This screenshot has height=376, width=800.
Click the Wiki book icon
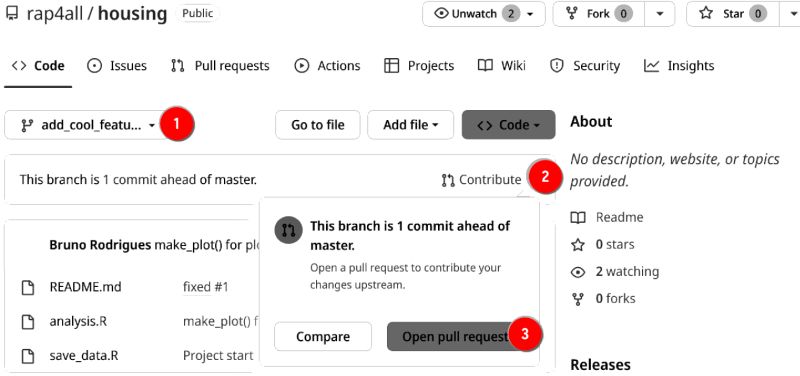[x=485, y=66]
